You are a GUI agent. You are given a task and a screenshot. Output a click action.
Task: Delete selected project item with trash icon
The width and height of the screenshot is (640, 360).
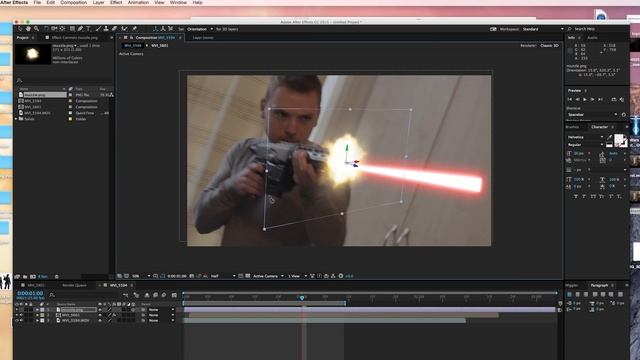click(x=57, y=276)
